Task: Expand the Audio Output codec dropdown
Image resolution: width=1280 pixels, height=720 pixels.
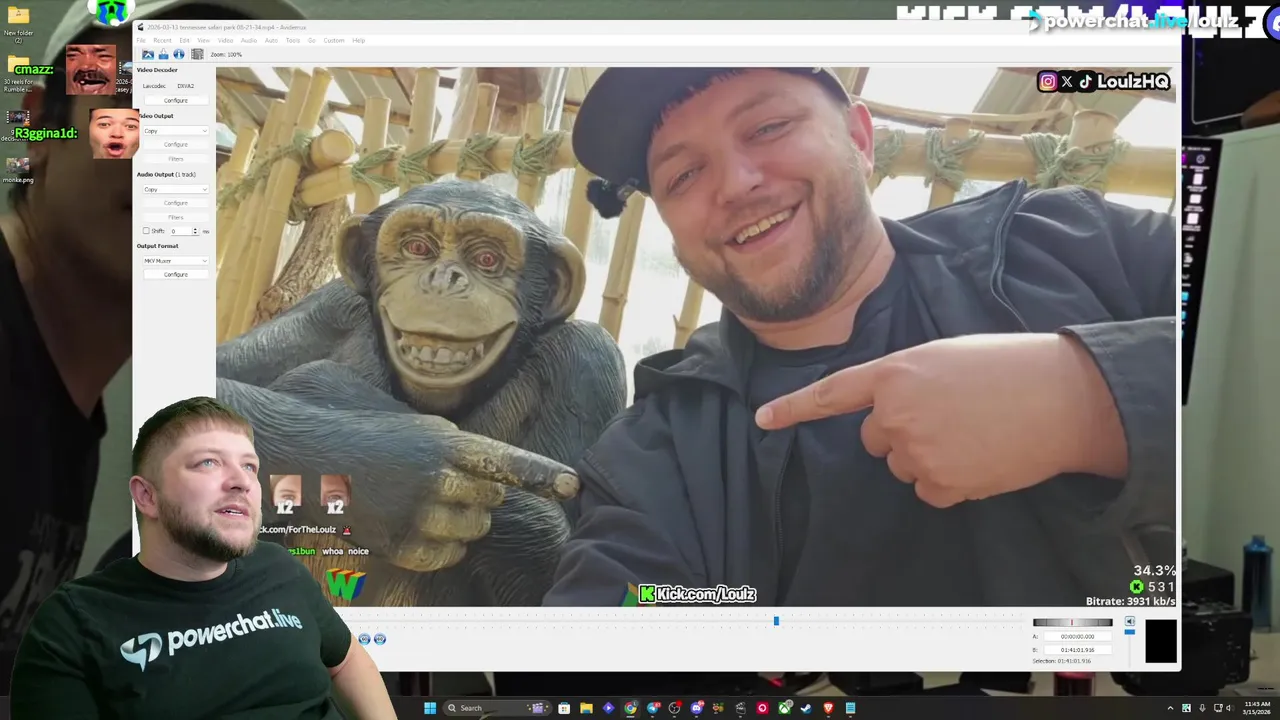Action: click(x=175, y=189)
